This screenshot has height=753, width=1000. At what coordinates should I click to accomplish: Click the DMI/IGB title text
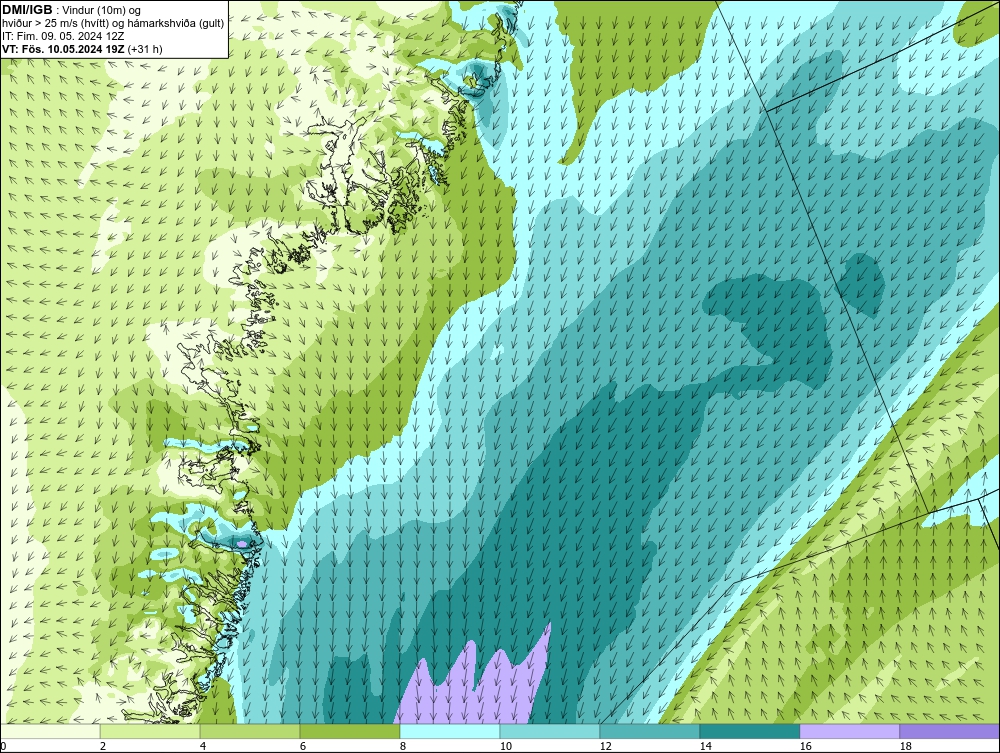coord(27,10)
